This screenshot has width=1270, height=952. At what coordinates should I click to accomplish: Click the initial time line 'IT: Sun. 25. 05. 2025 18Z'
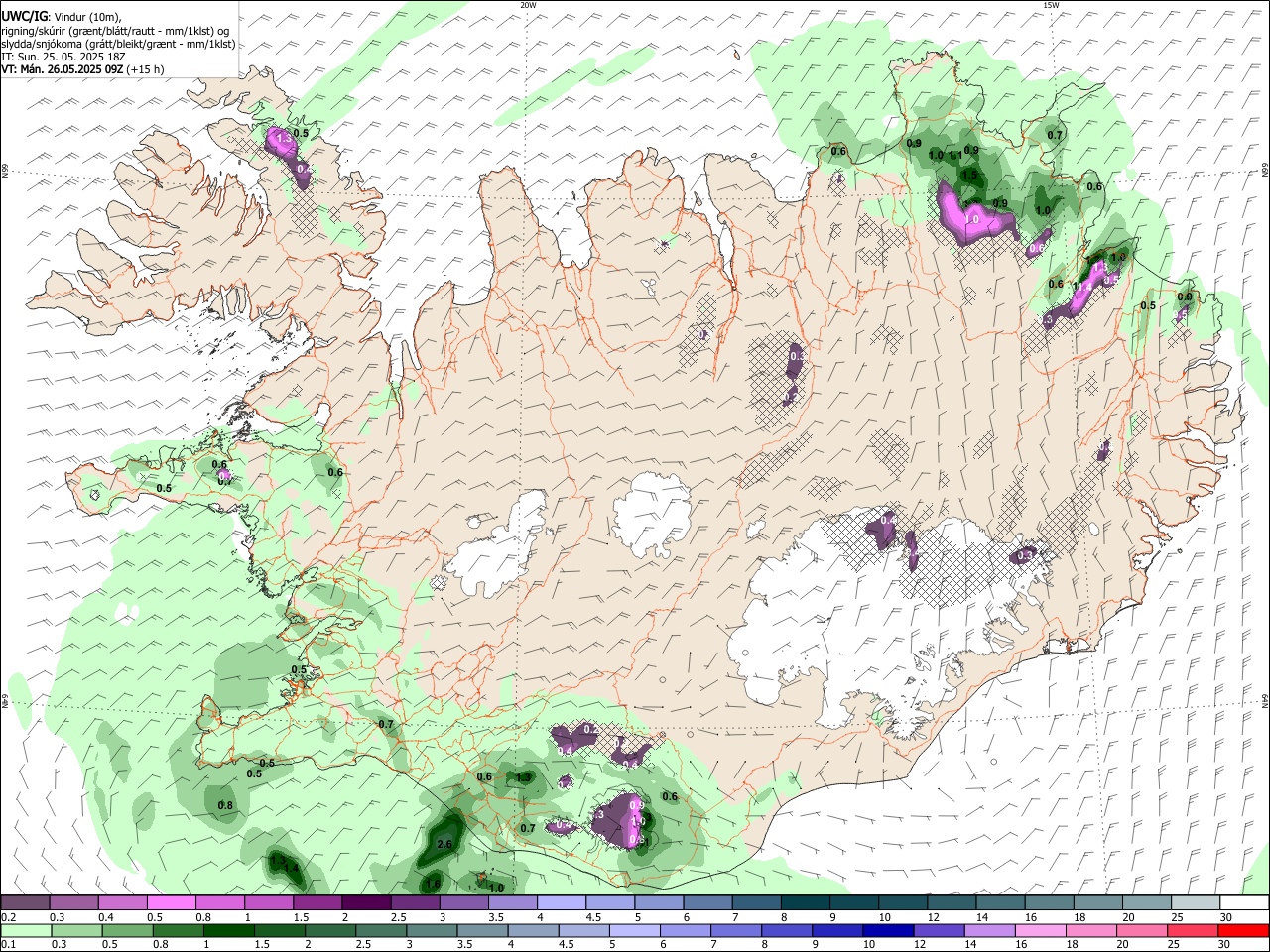pos(63,57)
